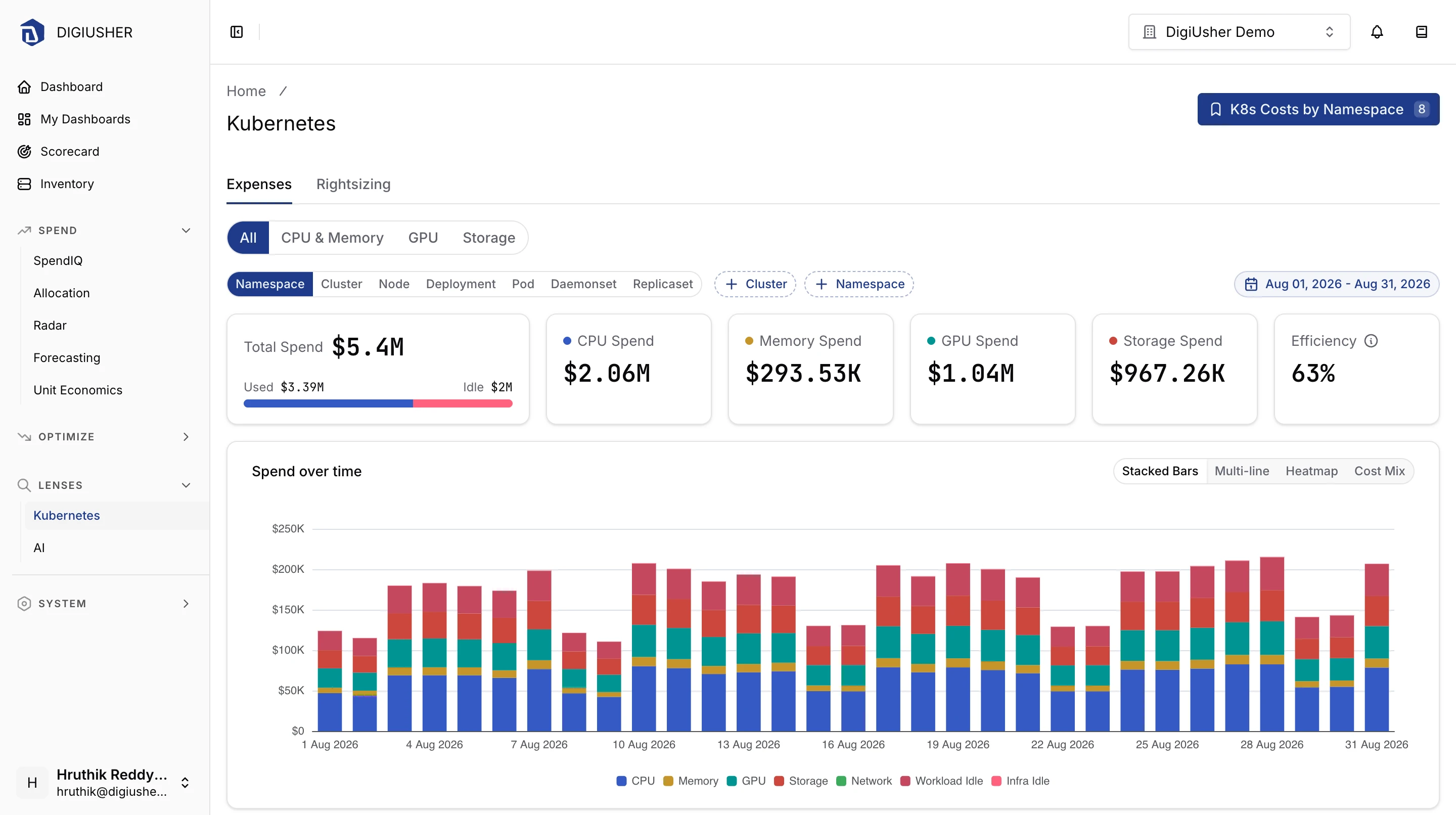Toggle Workload Idle series in legend
1456x815 pixels.
[x=942, y=781]
